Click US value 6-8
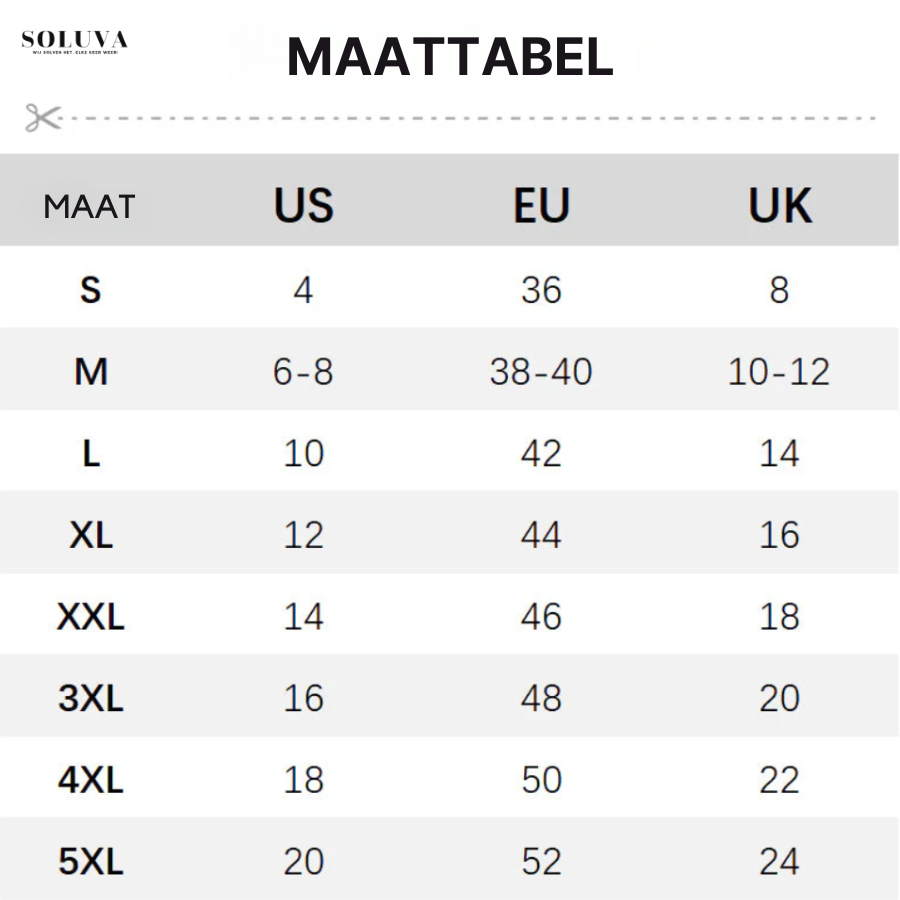Image resolution: width=900 pixels, height=900 pixels. point(303,371)
